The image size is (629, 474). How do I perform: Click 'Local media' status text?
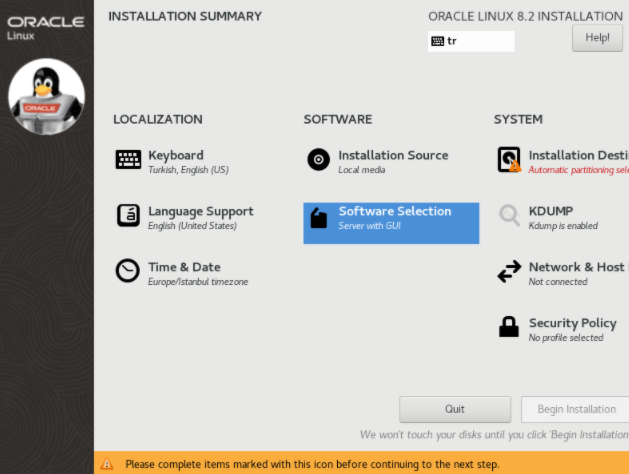tap(361, 170)
